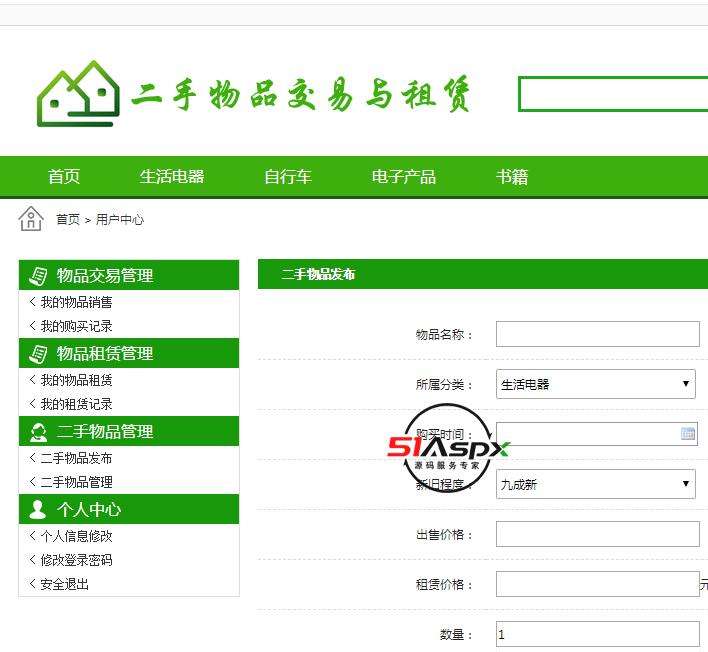
Task: Open 二手物品管理 sidebar link
Action: pos(76,482)
